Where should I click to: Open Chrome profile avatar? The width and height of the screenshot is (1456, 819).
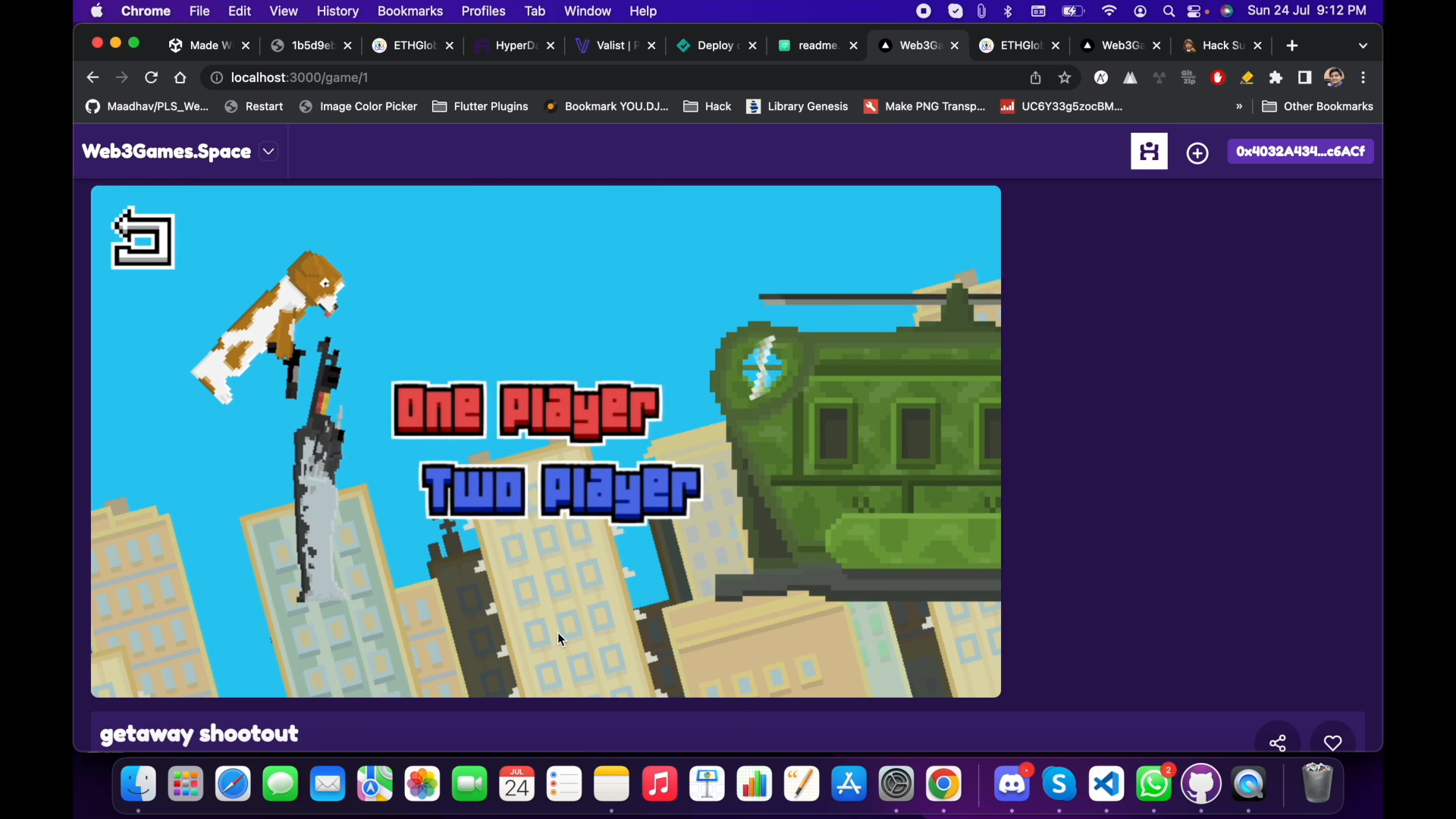1335,77
